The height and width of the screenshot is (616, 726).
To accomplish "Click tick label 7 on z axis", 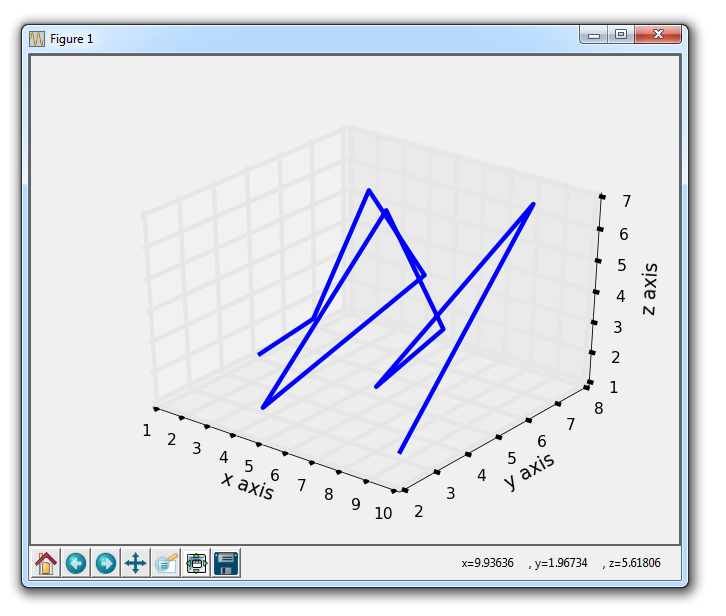I will 625,201.
